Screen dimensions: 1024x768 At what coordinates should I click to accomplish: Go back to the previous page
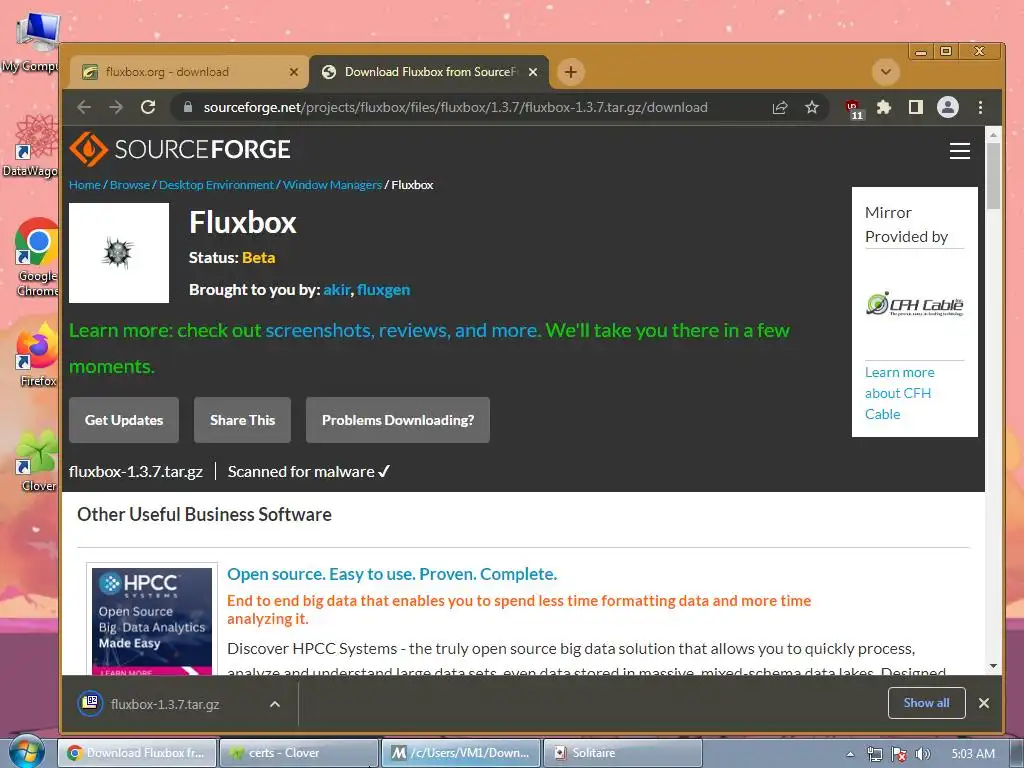[84, 107]
